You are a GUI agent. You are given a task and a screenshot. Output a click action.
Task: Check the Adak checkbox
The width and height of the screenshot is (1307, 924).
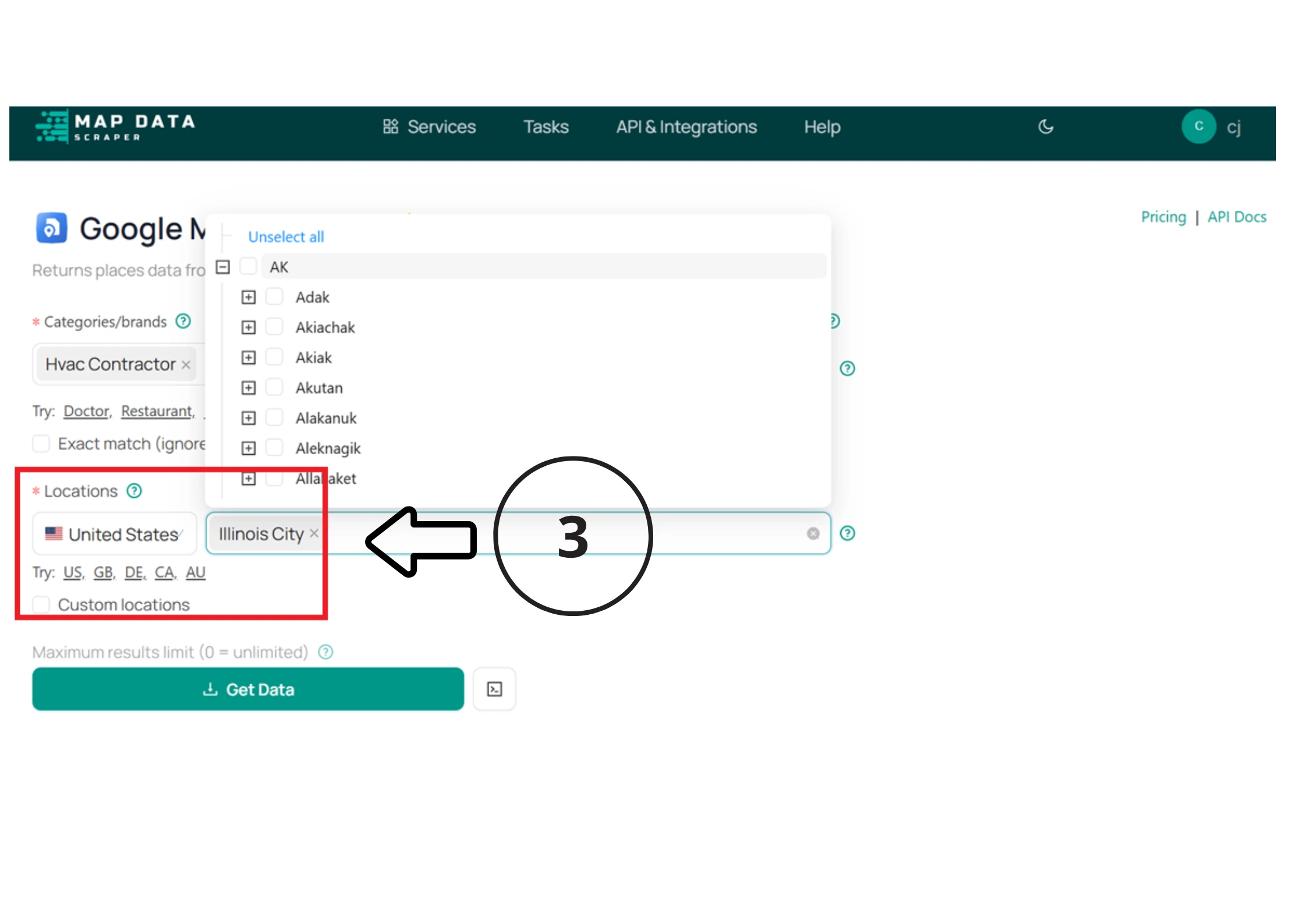click(274, 297)
